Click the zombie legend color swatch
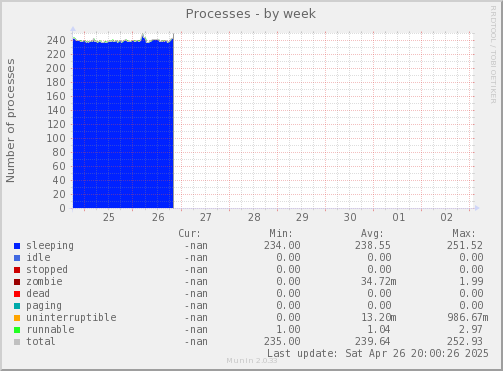The width and height of the screenshot is (503, 371). 17,282
